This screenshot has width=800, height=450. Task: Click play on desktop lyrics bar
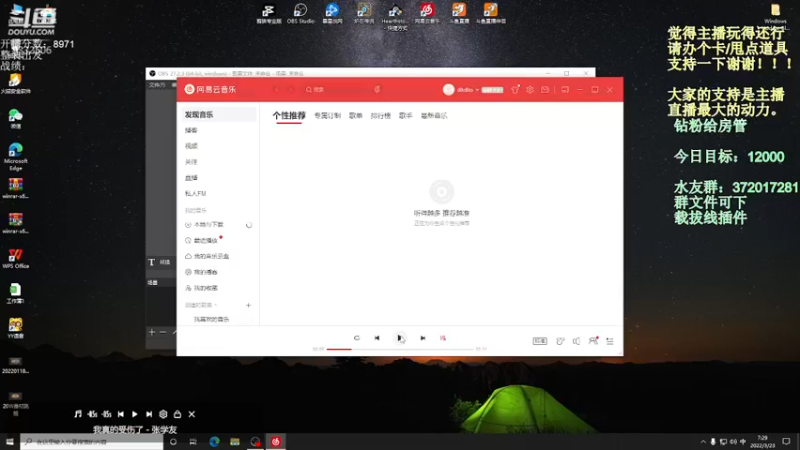tap(135, 414)
